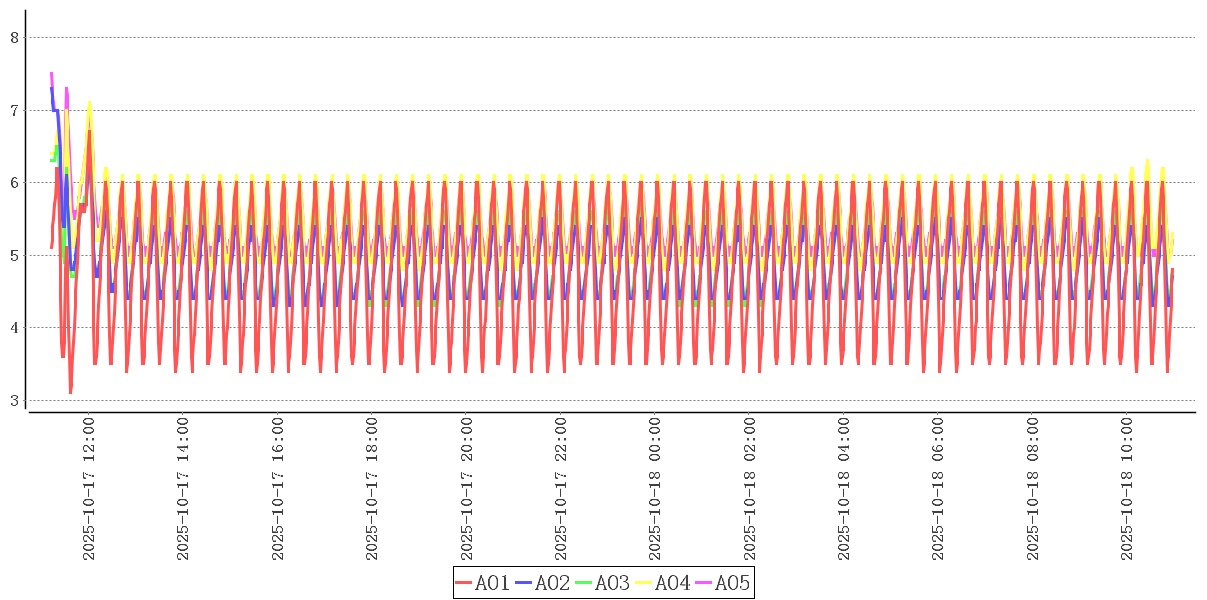Toggle the A03 legend text label
The width and height of the screenshot is (1207, 600).
pyautogui.click(x=612, y=583)
